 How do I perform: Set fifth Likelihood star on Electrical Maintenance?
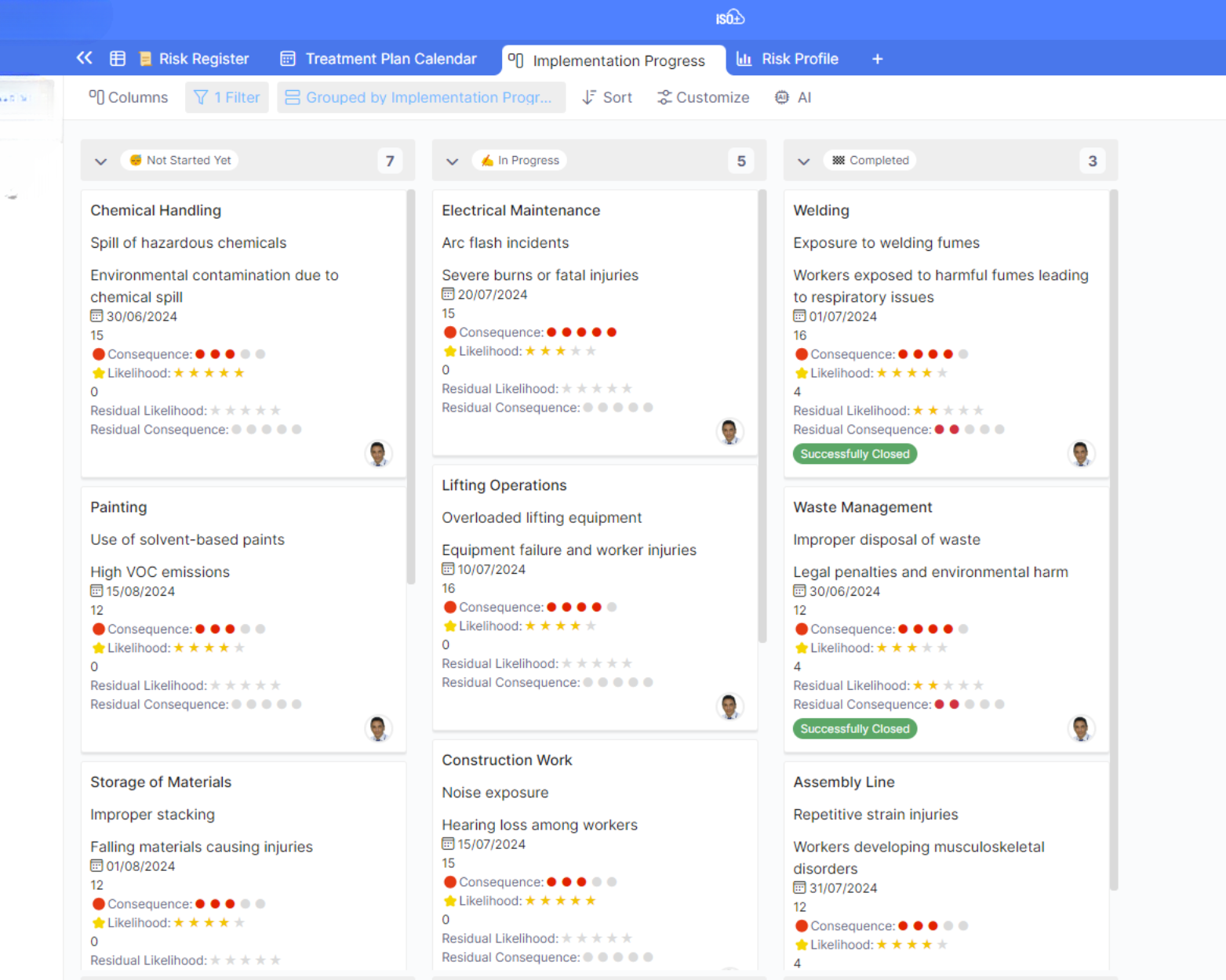591,351
